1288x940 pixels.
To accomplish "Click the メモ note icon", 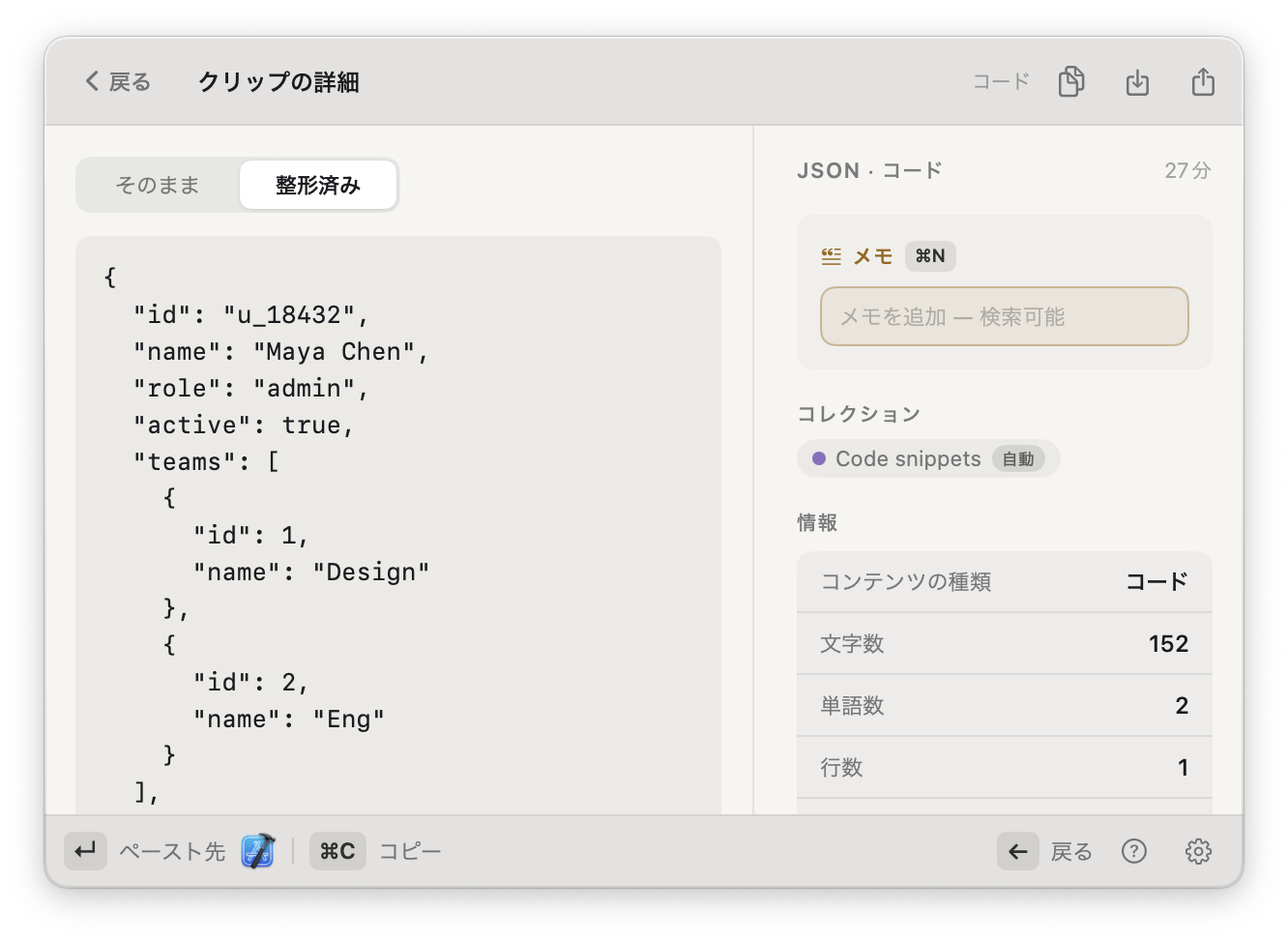I will pos(832,256).
